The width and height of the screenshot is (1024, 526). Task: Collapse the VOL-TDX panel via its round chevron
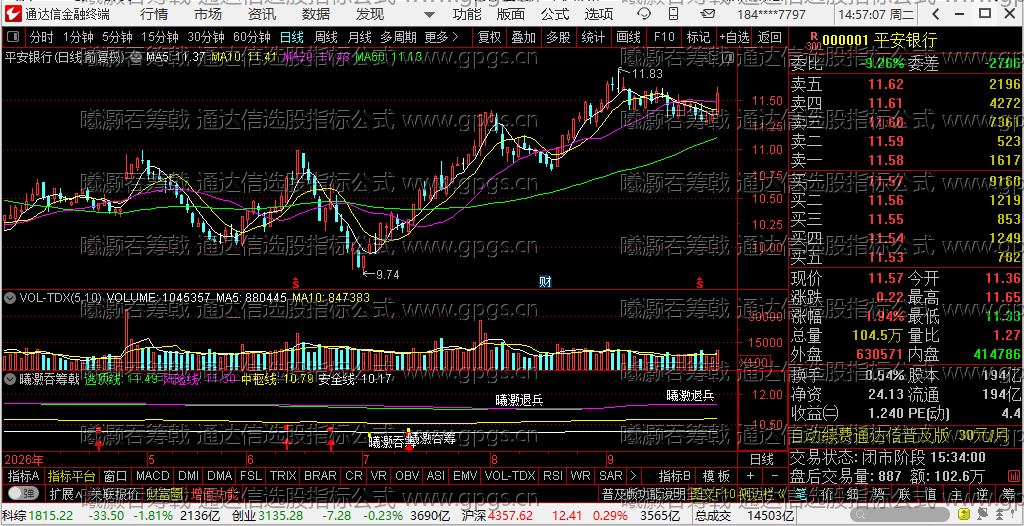click(x=10, y=297)
